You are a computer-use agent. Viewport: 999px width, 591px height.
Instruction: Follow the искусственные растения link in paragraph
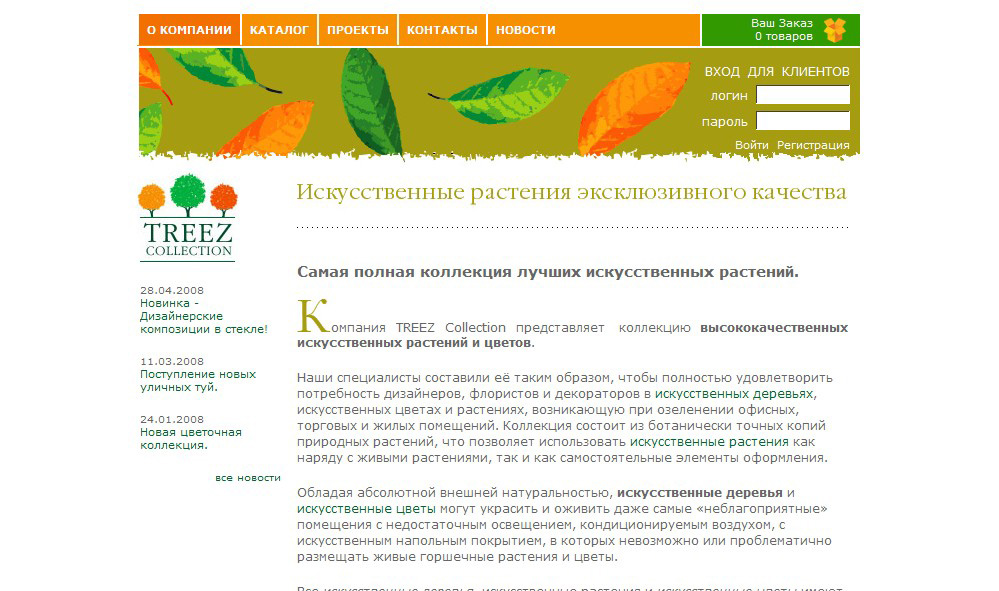pos(709,442)
